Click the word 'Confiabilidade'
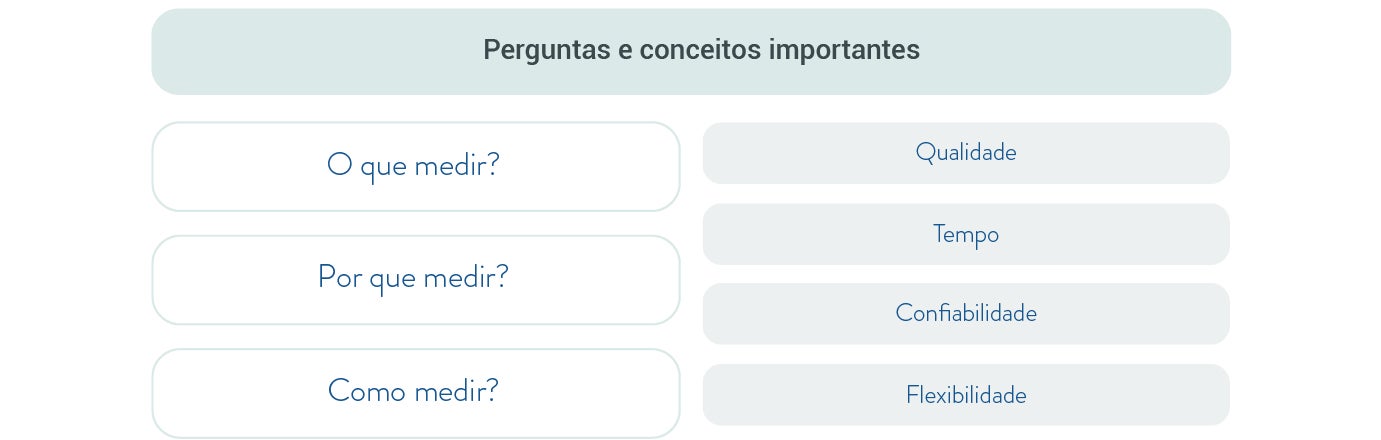The width and height of the screenshot is (1381, 440). (x=966, y=313)
